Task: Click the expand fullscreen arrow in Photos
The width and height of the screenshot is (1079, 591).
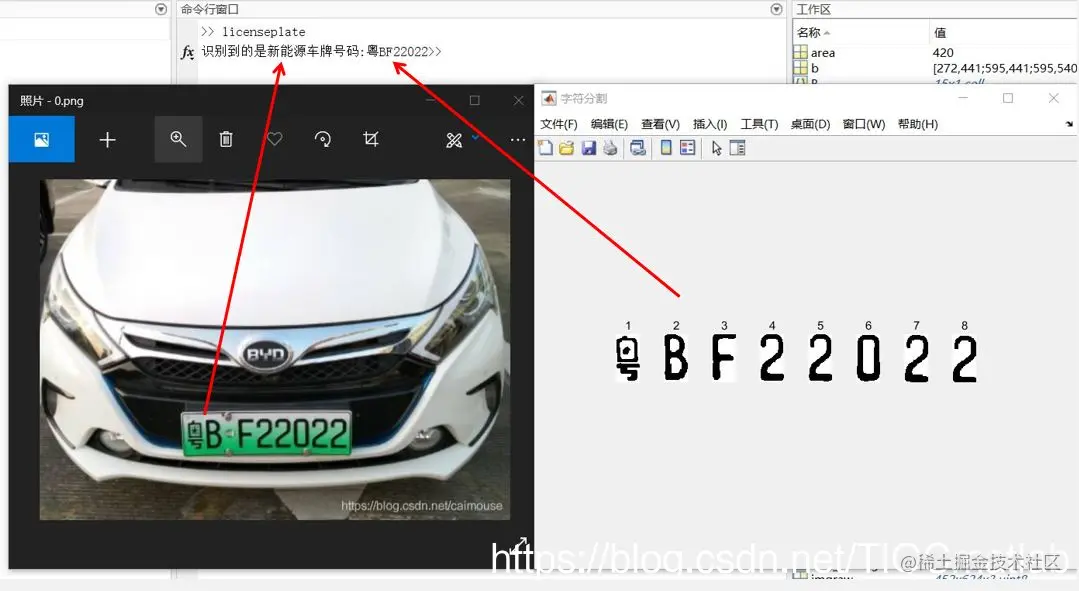Action: pyautogui.click(x=520, y=544)
